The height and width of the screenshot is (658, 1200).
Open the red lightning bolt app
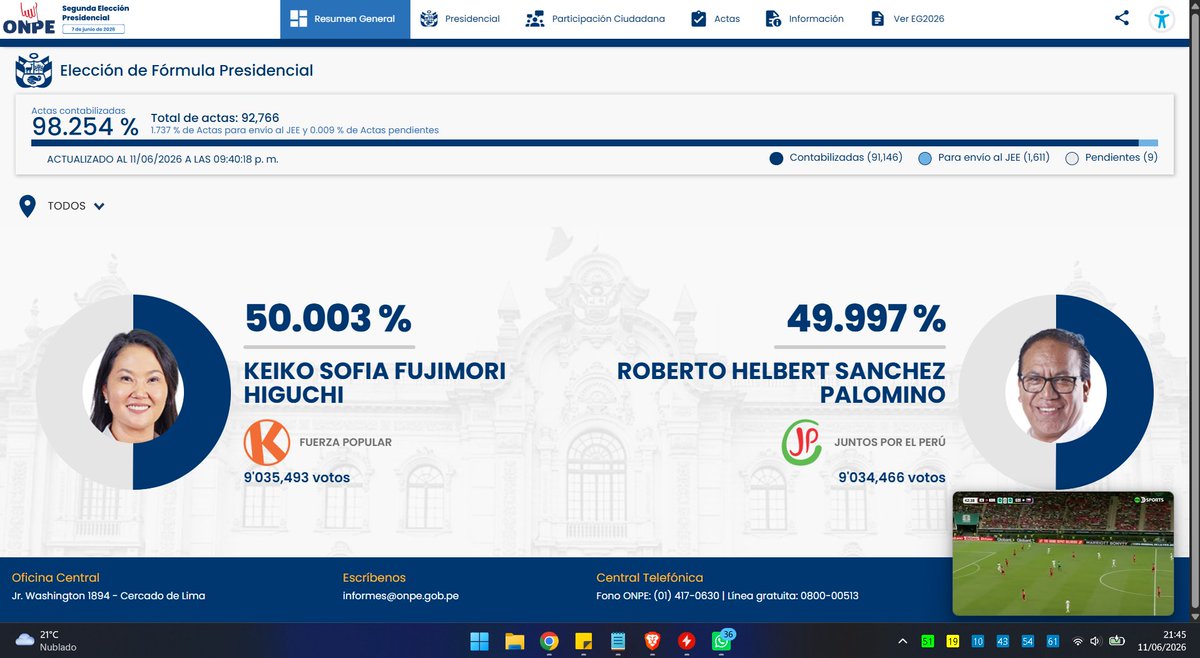click(686, 641)
